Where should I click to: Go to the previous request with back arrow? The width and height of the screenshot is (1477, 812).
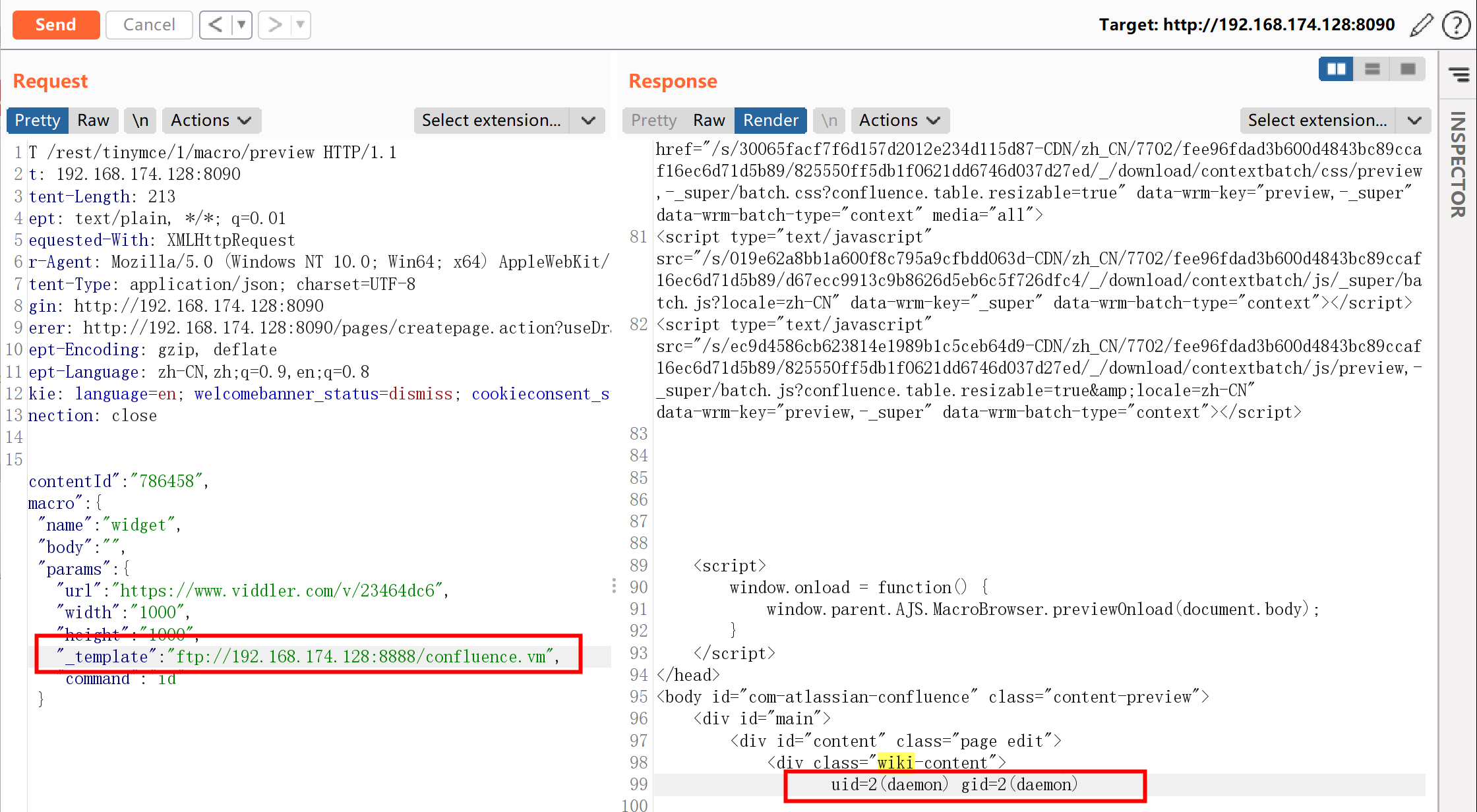tap(216, 25)
